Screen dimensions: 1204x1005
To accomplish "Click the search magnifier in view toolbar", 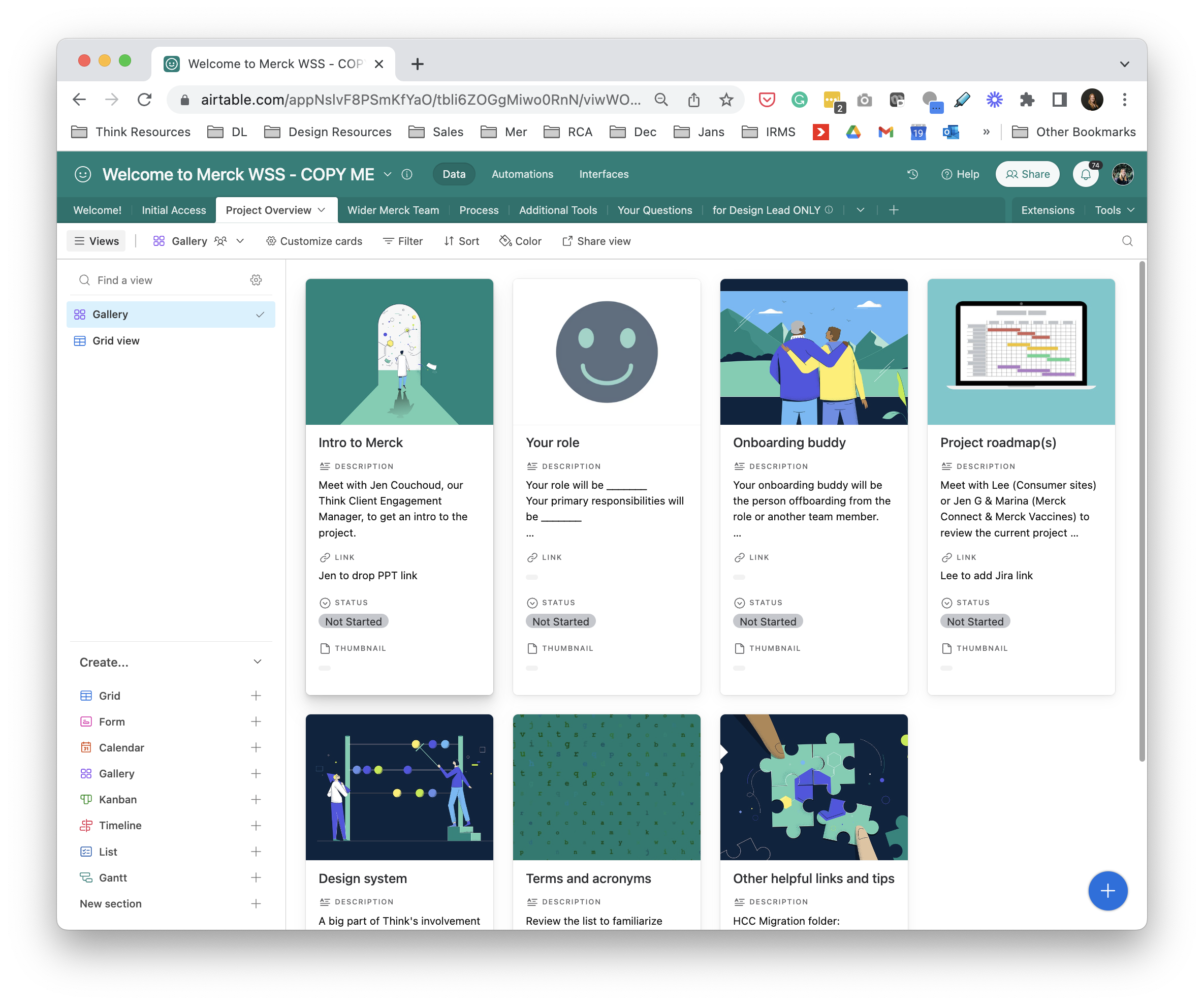I will click(1127, 241).
